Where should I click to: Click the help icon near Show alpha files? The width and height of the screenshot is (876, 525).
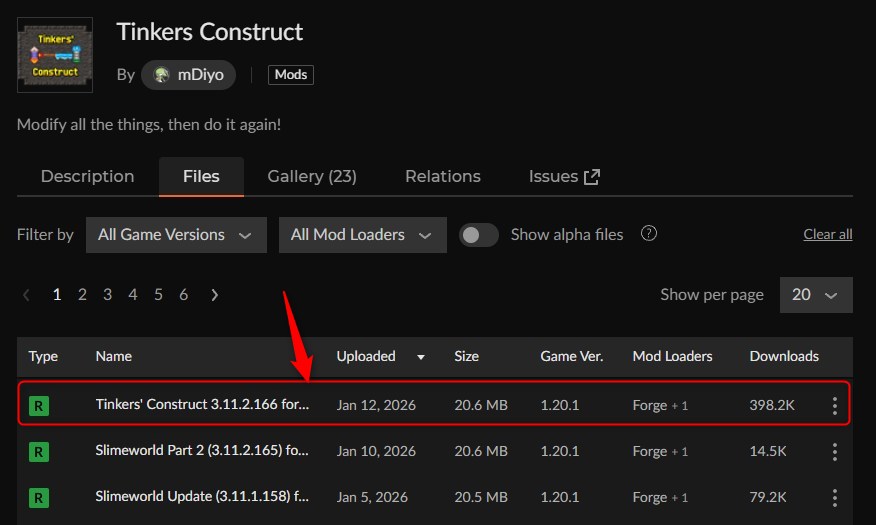tap(649, 233)
